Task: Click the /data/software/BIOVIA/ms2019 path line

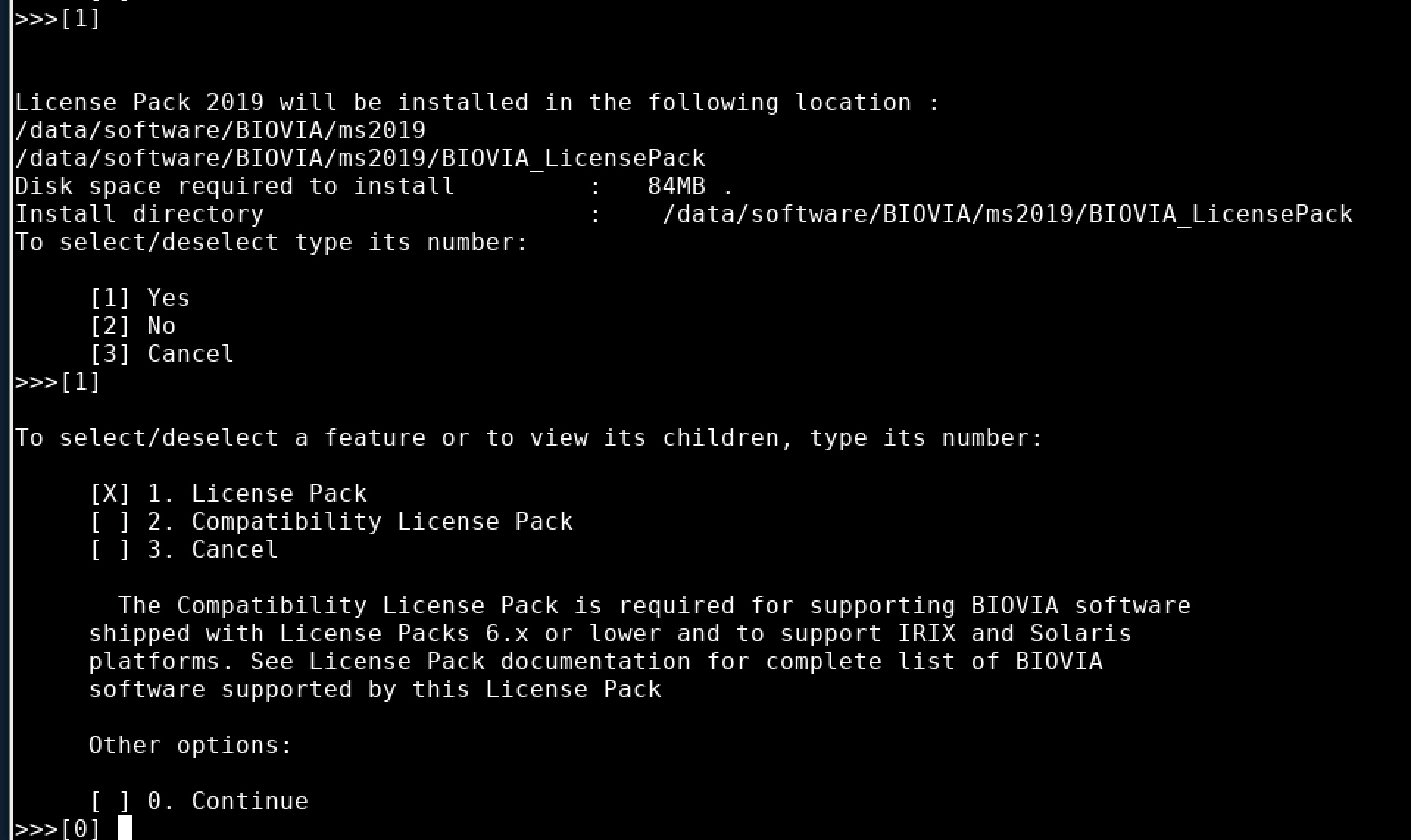Action: 220,130
